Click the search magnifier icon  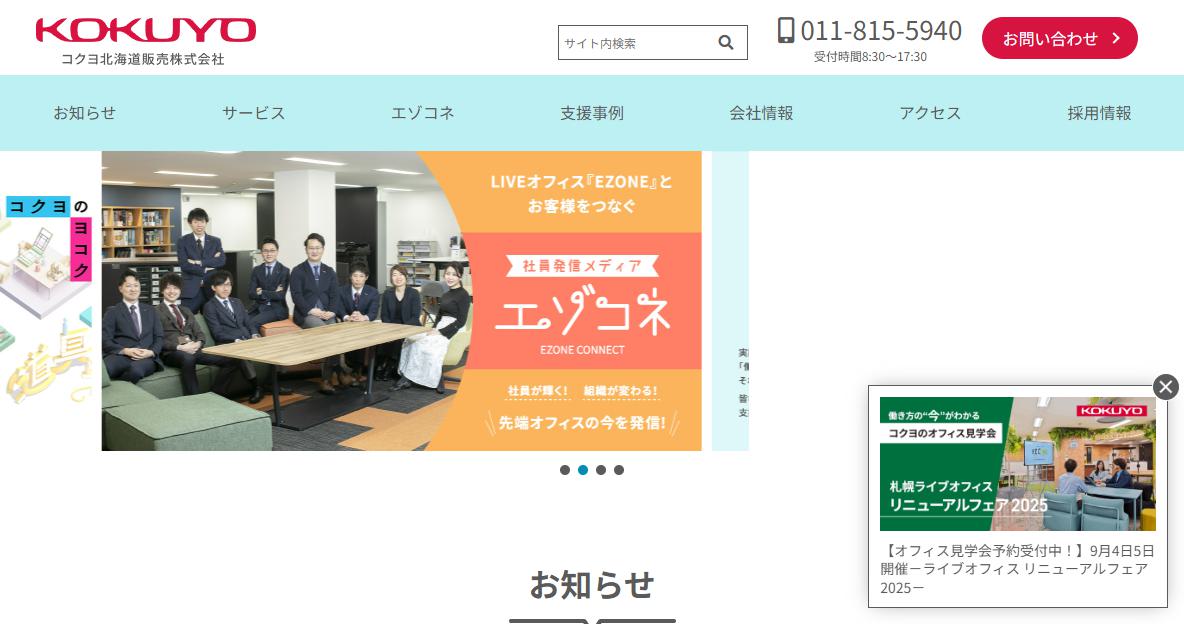[726, 43]
